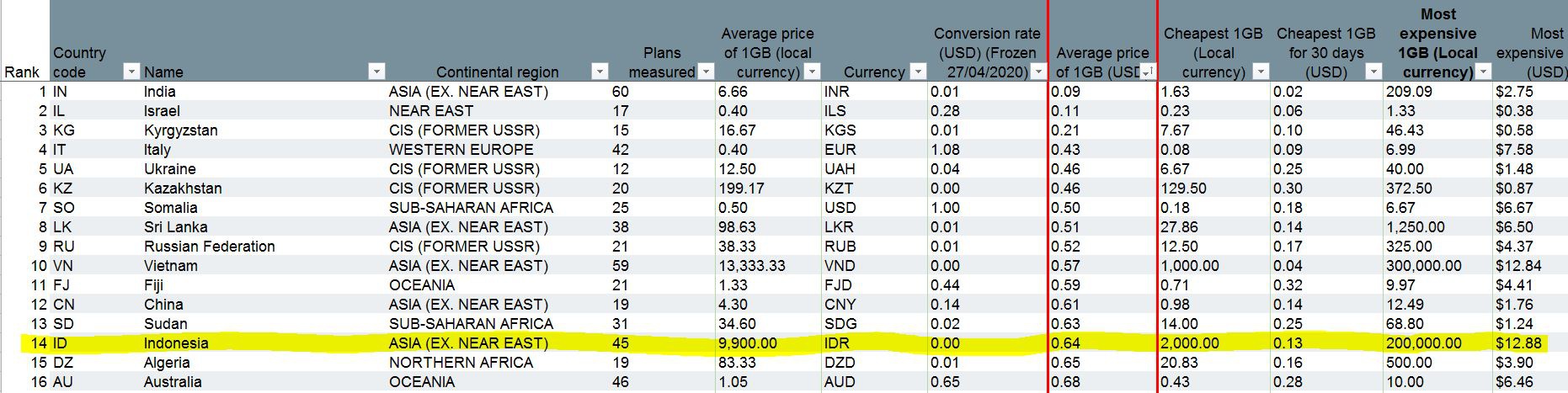Image resolution: width=1568 pixels, height=393 pixels.
Task: Select Kyrgyzstan's CIS (FORMER USSR) region cell
Action: pos(464,130)
